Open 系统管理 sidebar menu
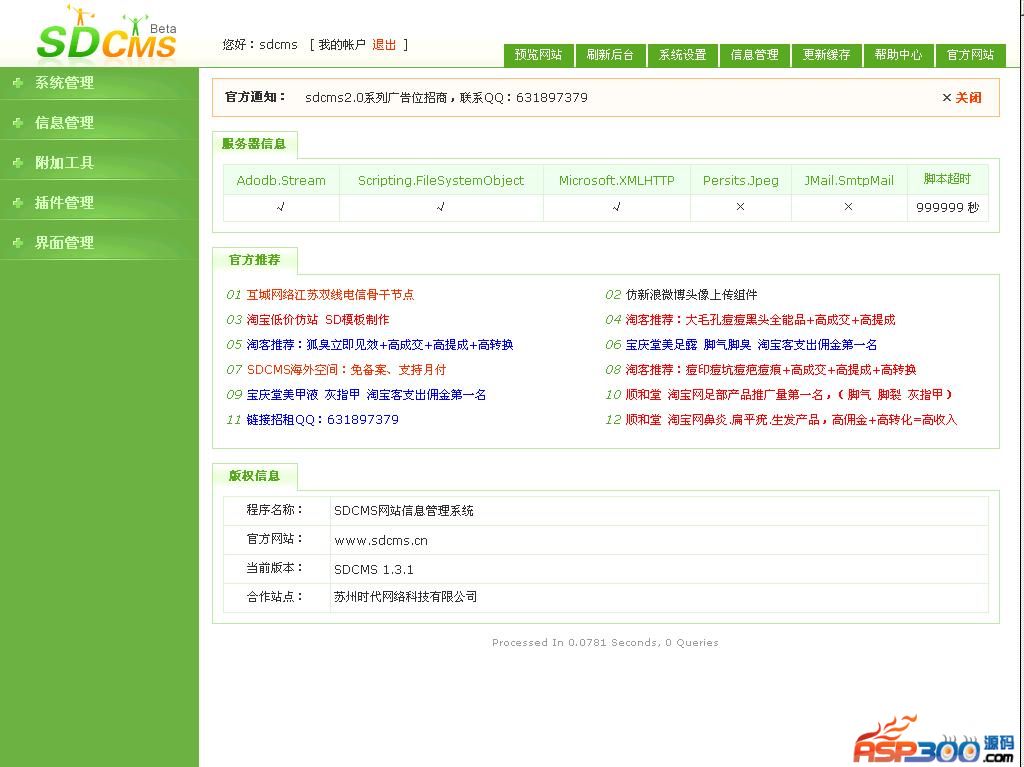Image resolution: width=1024 pixels, height=767 pixels. pos(64,83)
